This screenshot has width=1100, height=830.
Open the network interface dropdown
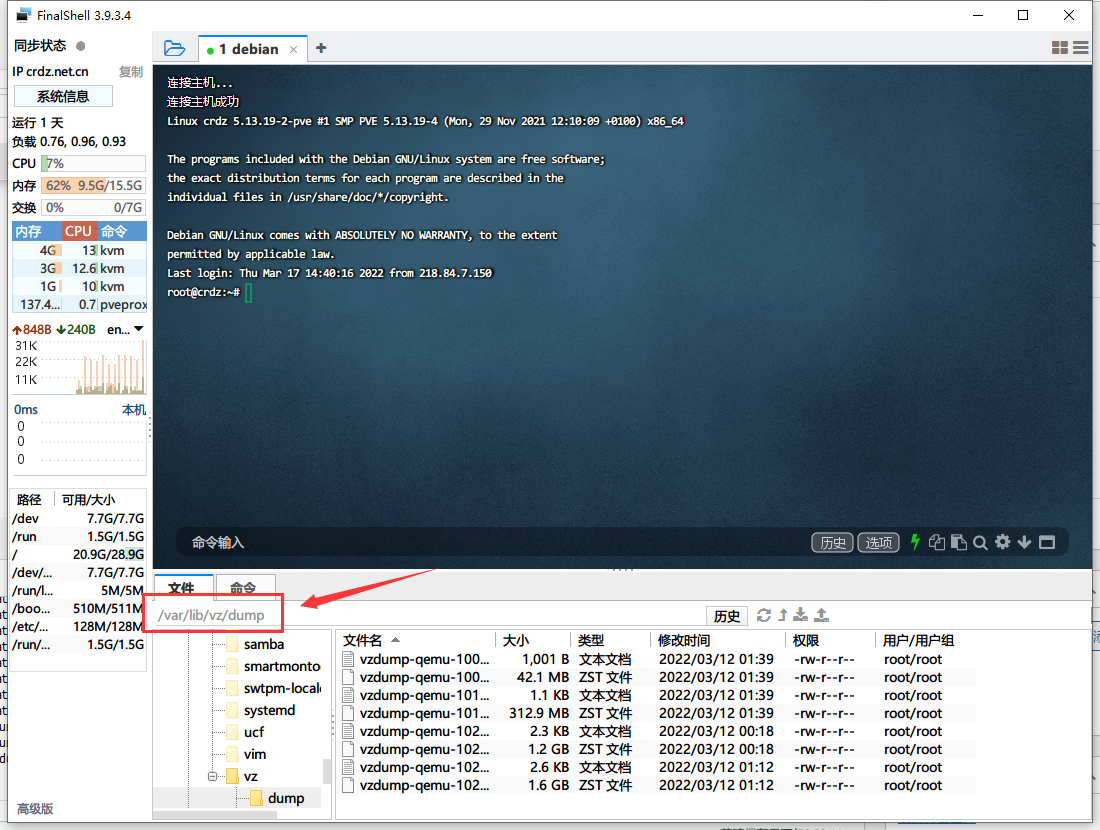pos(138,329)
